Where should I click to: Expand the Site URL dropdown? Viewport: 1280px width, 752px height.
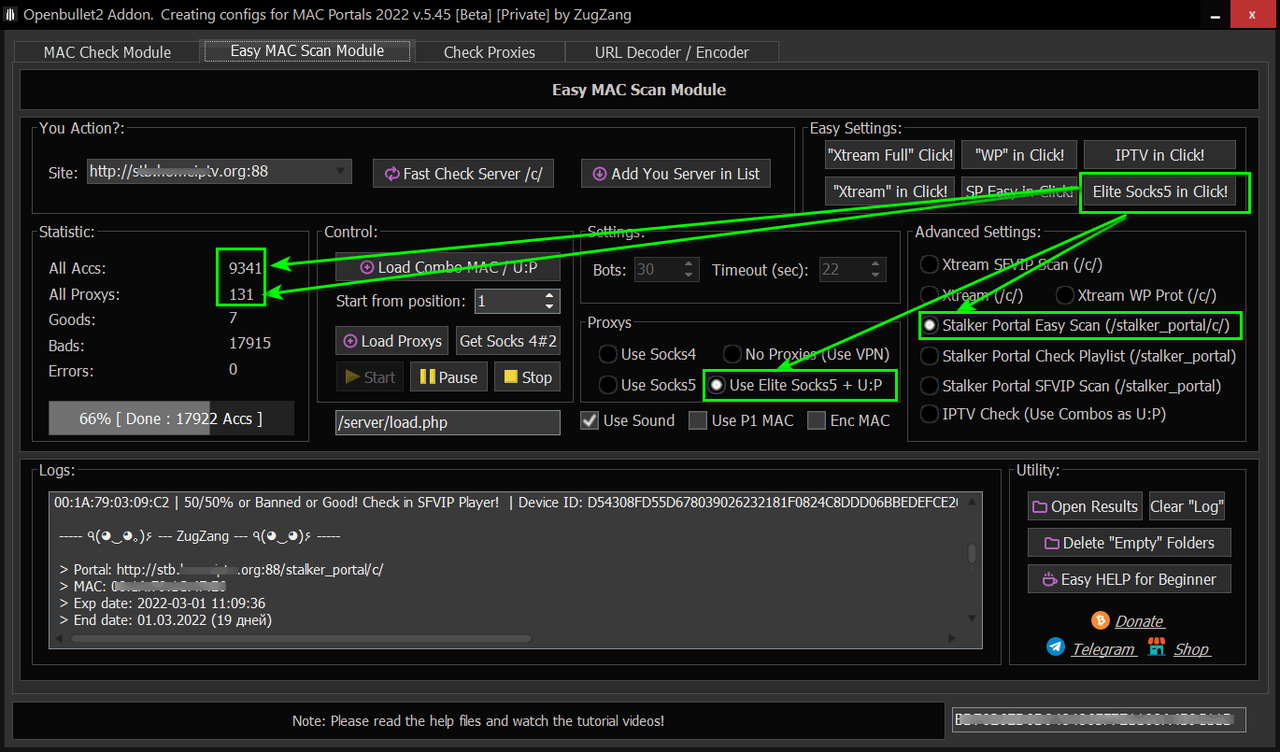click(340, 171)
